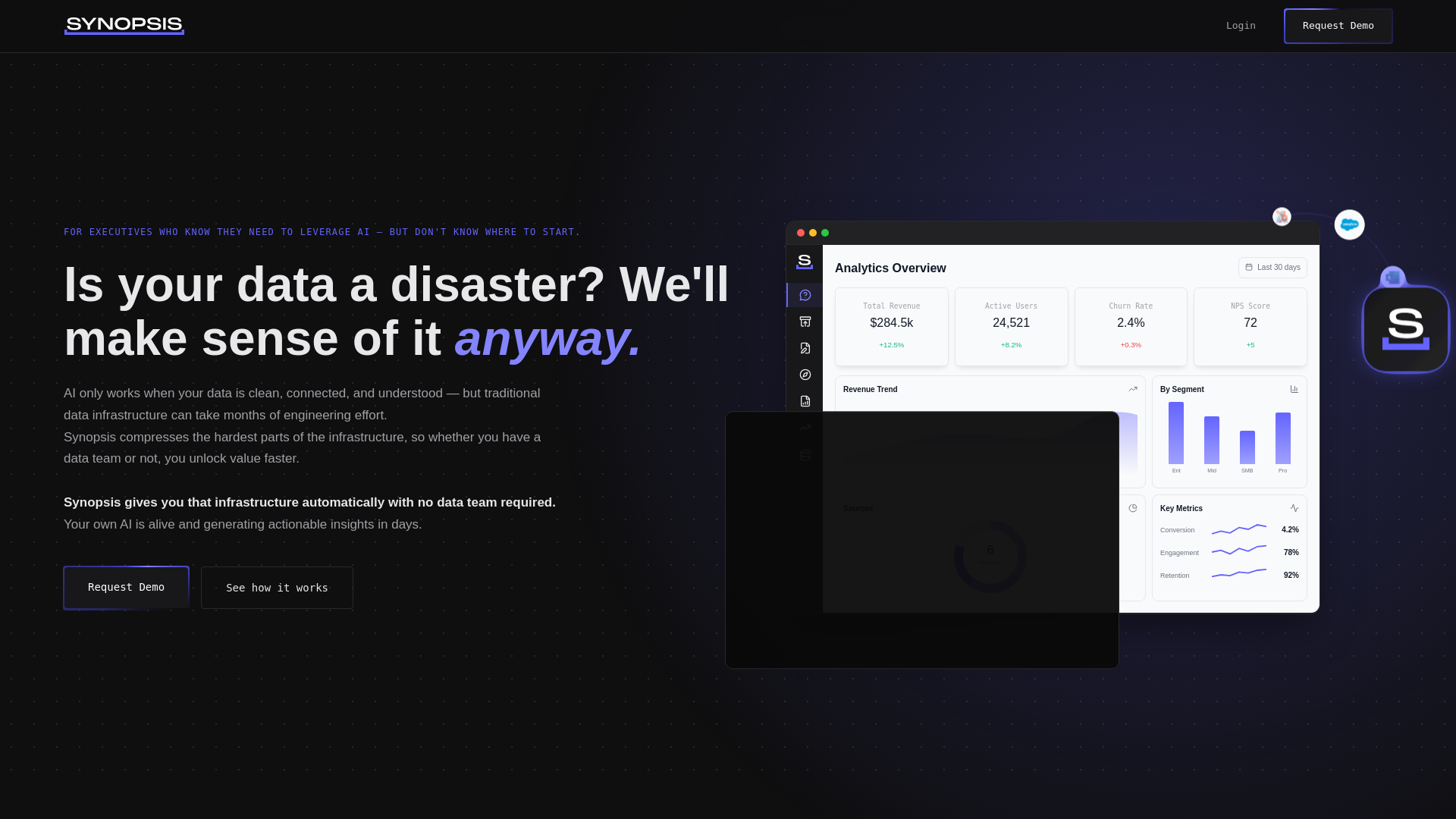Click the hero Request Demo button
This screenshot has height=819, width=1456.
[x=126, y=587]
